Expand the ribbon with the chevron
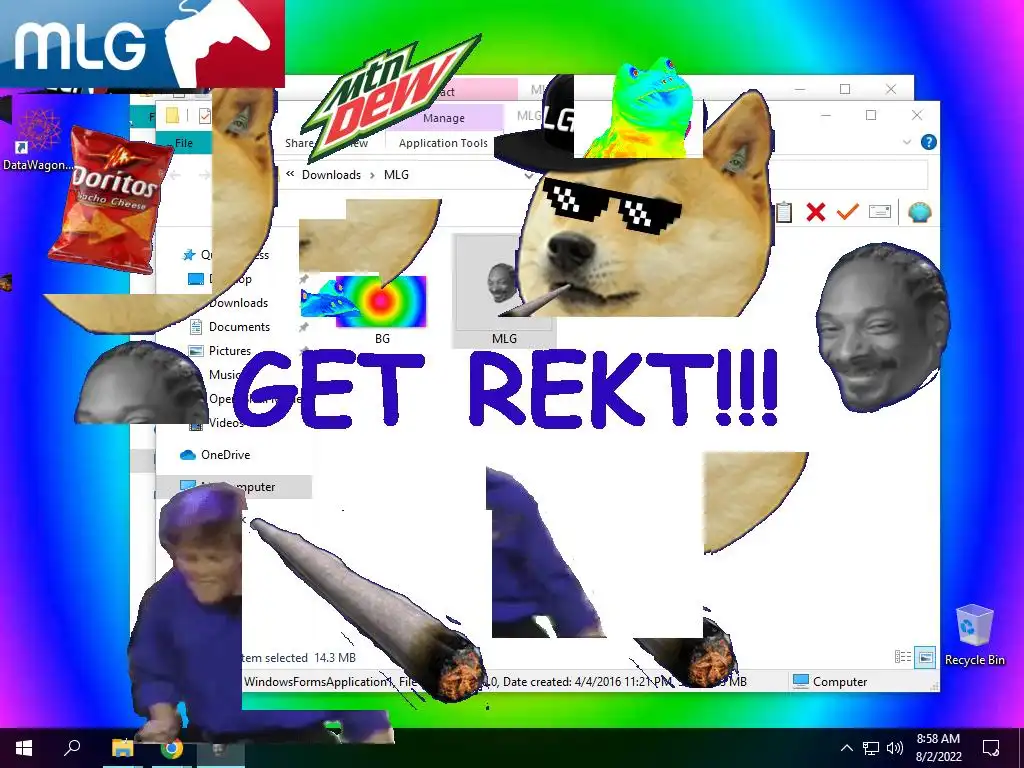The width and height of the screenshot is (1024, 768). [x=906, y=142]
